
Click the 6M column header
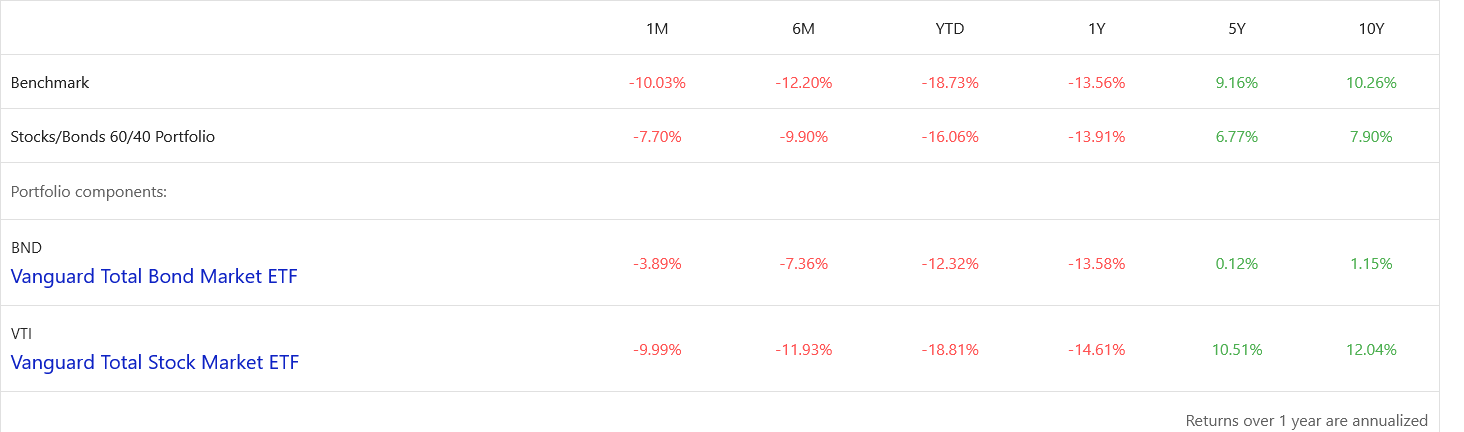pos(803,29)
